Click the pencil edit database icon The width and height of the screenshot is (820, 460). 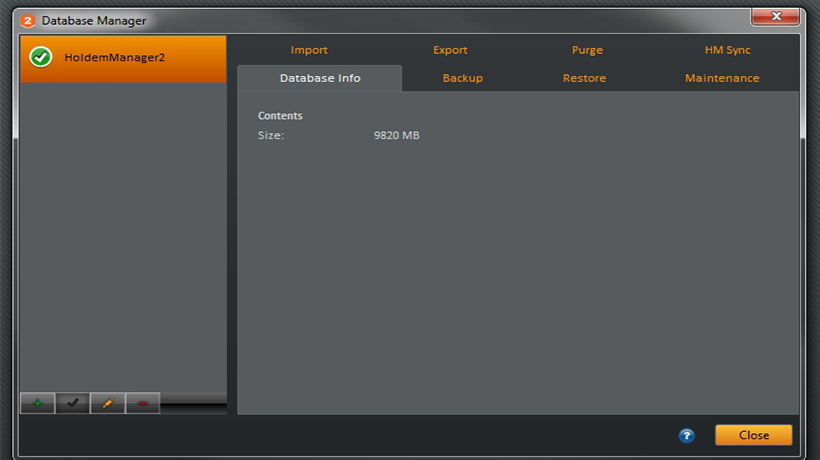coord(108,403)
